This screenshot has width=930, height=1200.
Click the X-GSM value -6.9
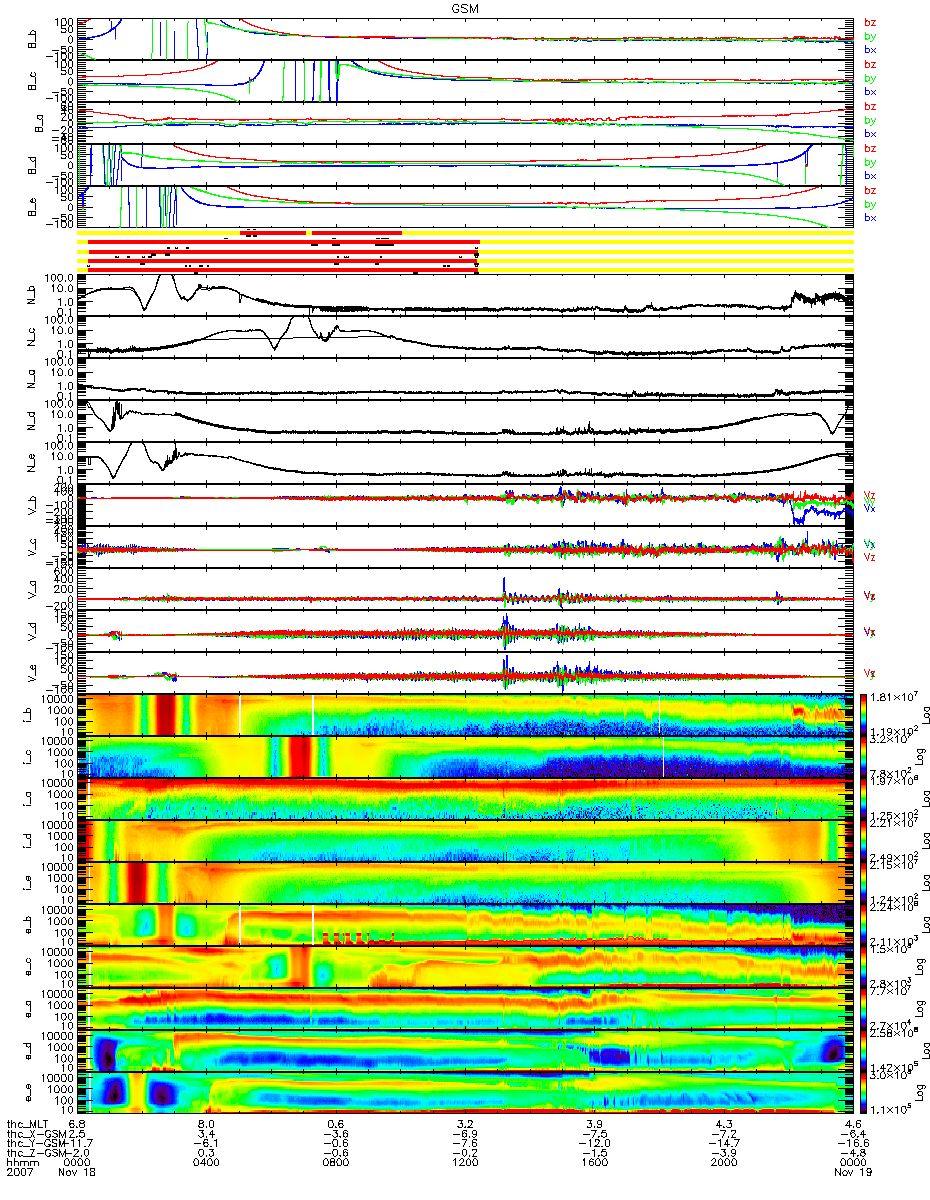point(464,1133)
